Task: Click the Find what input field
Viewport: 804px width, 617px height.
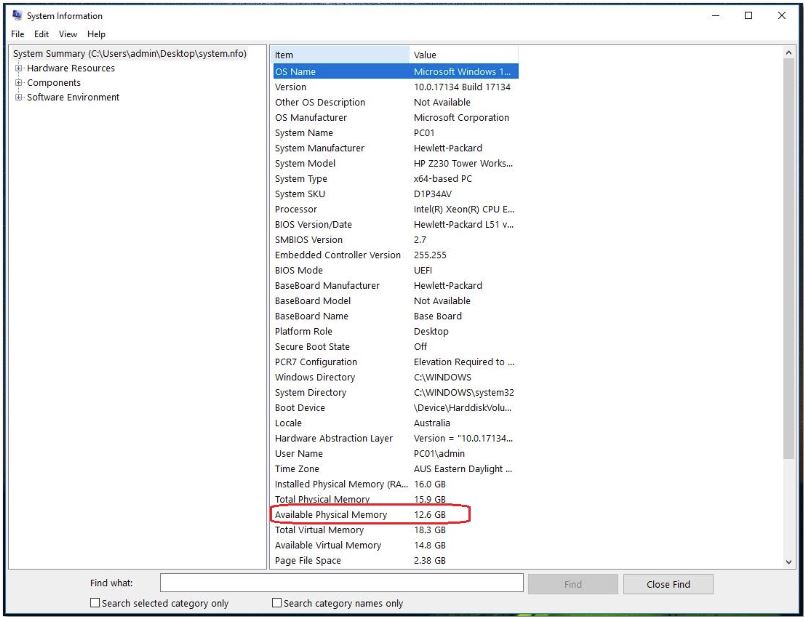Action: point(341,583)
